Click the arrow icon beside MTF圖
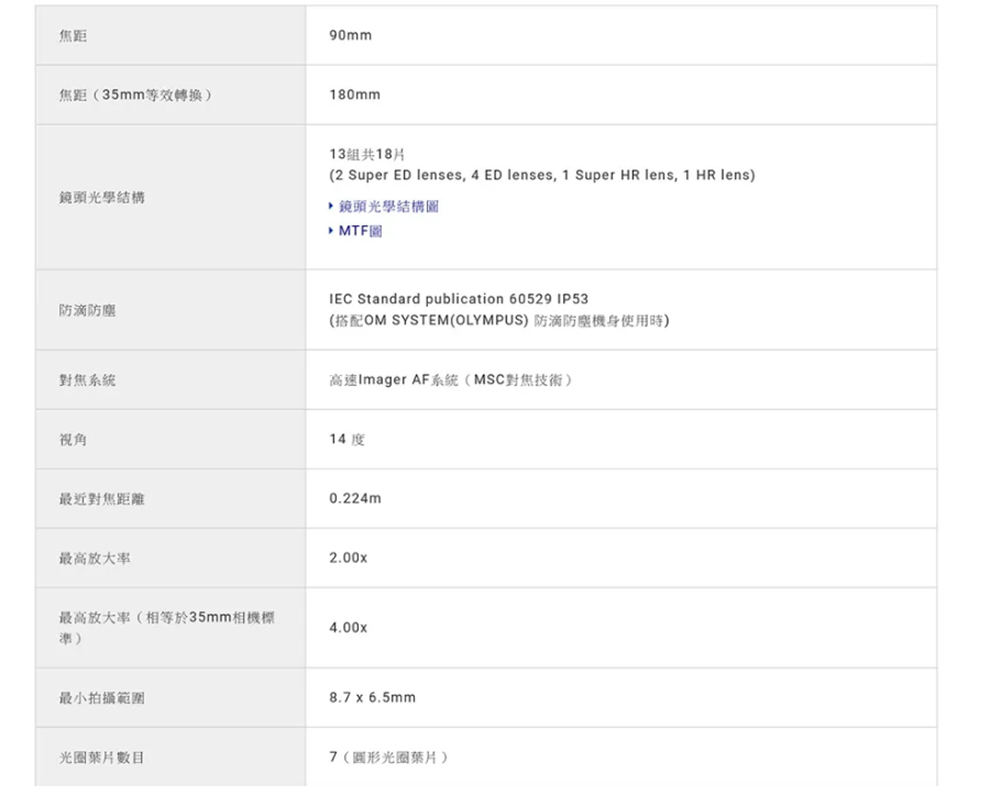This screenshot has width=990, height=796. point(331,231)
